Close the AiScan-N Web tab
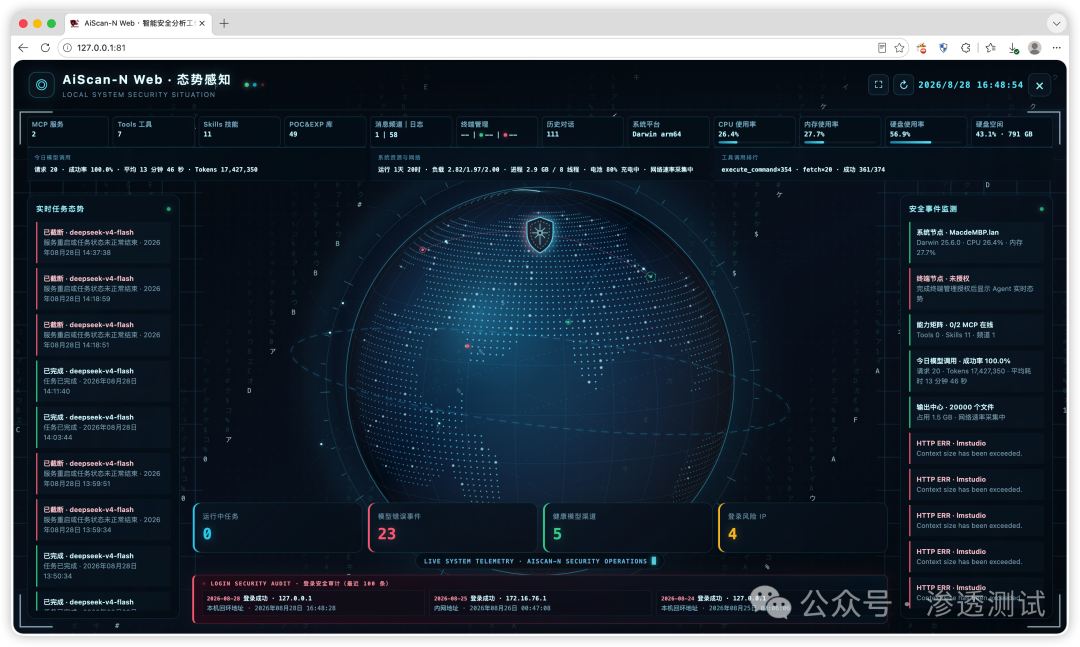This screenshot has width=1080, height=647. pos(202,23)
